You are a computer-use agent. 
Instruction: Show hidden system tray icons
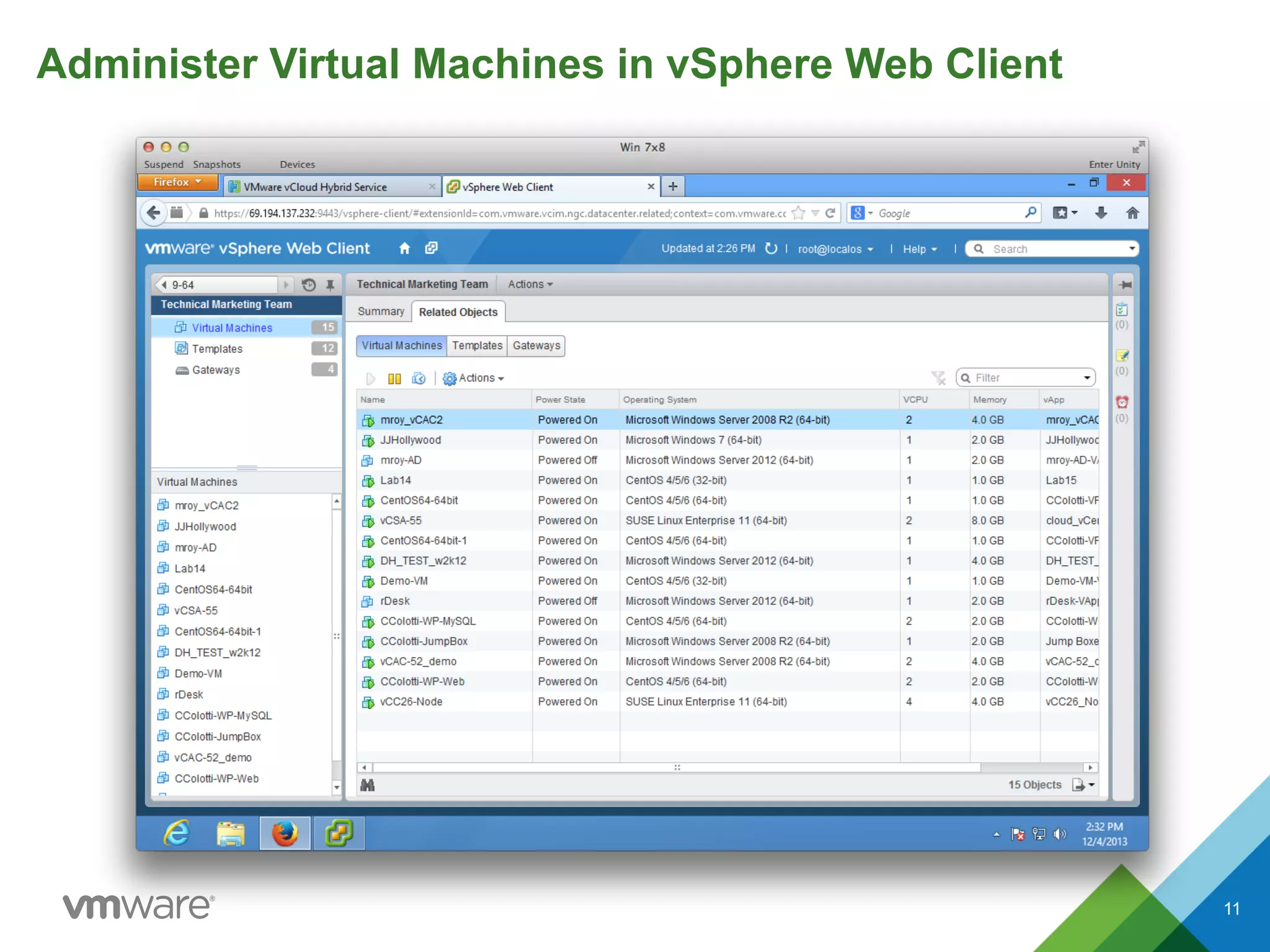click(997, 834)
